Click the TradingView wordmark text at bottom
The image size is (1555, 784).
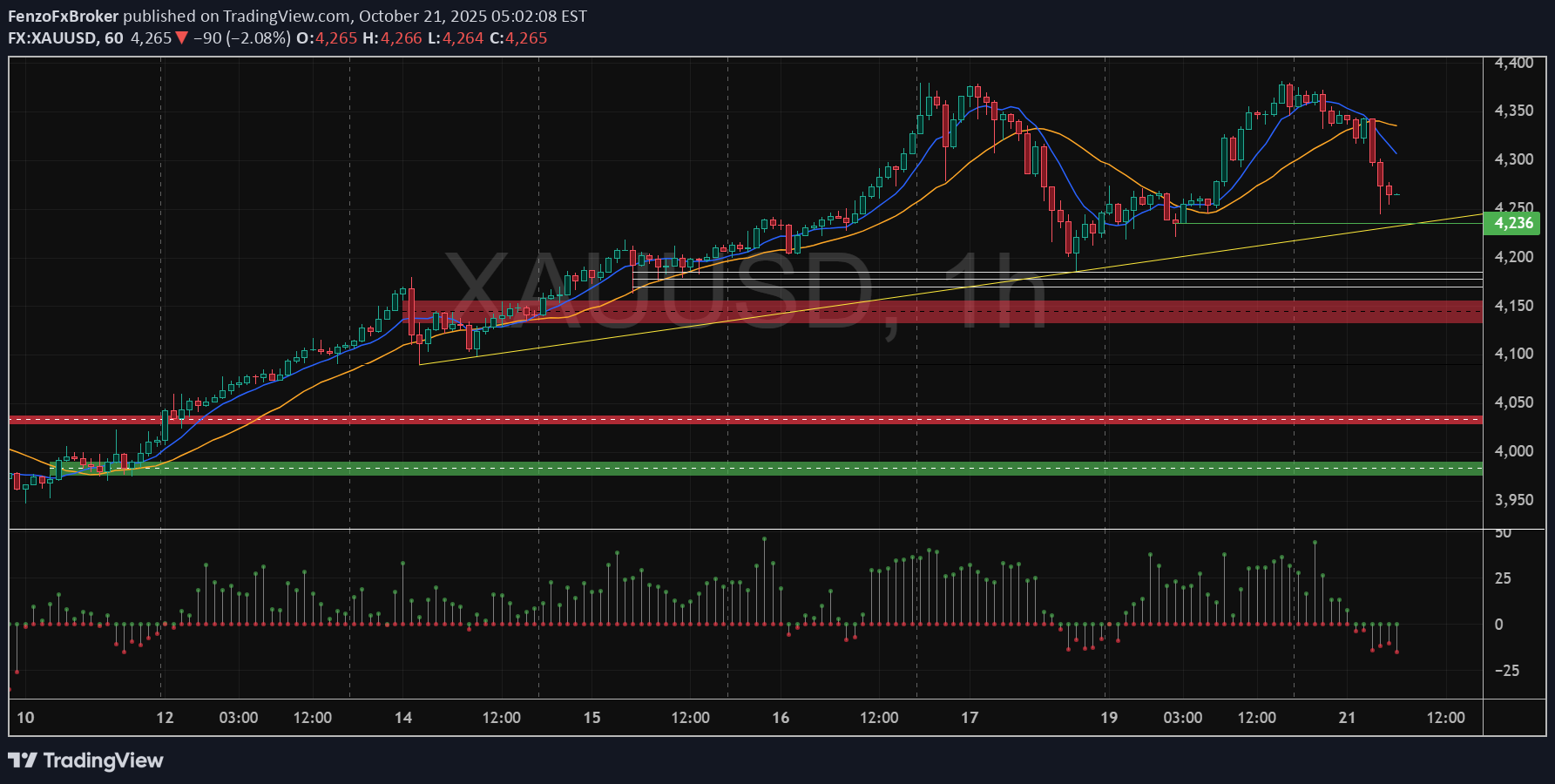[103, 760]
